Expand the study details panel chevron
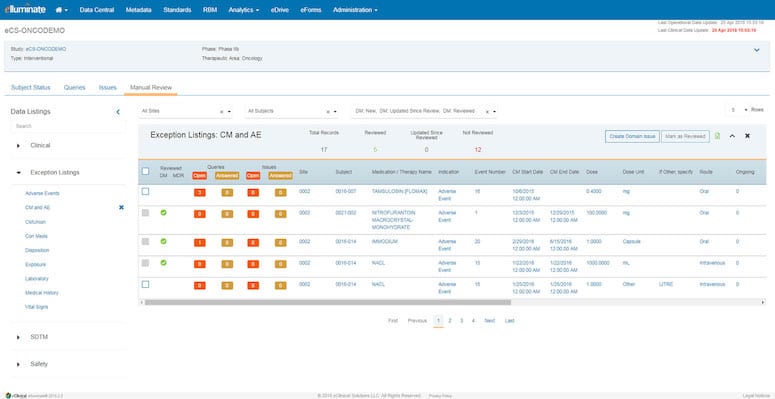 (757, 50)
